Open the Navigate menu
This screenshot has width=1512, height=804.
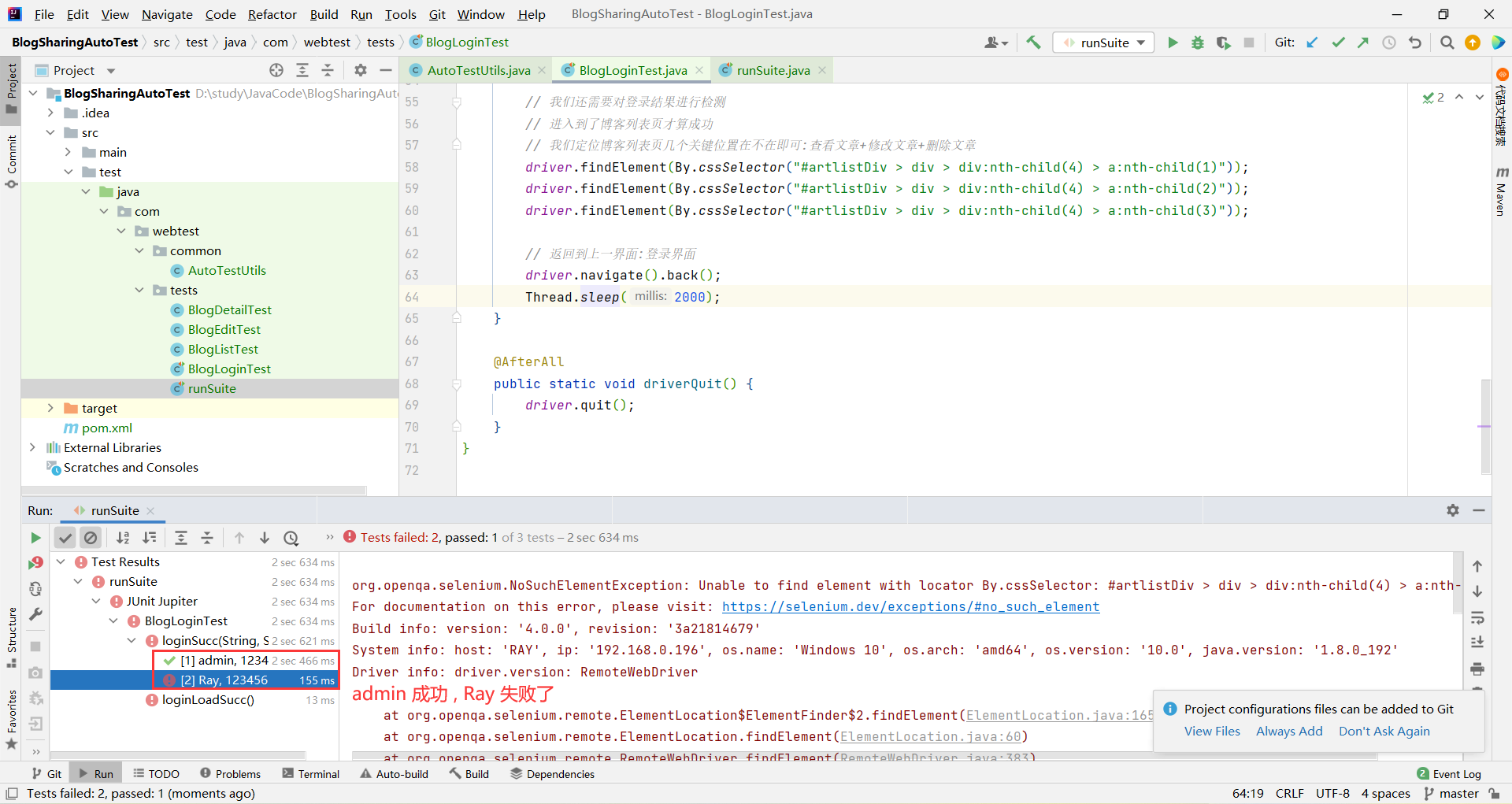pos(167,14)
